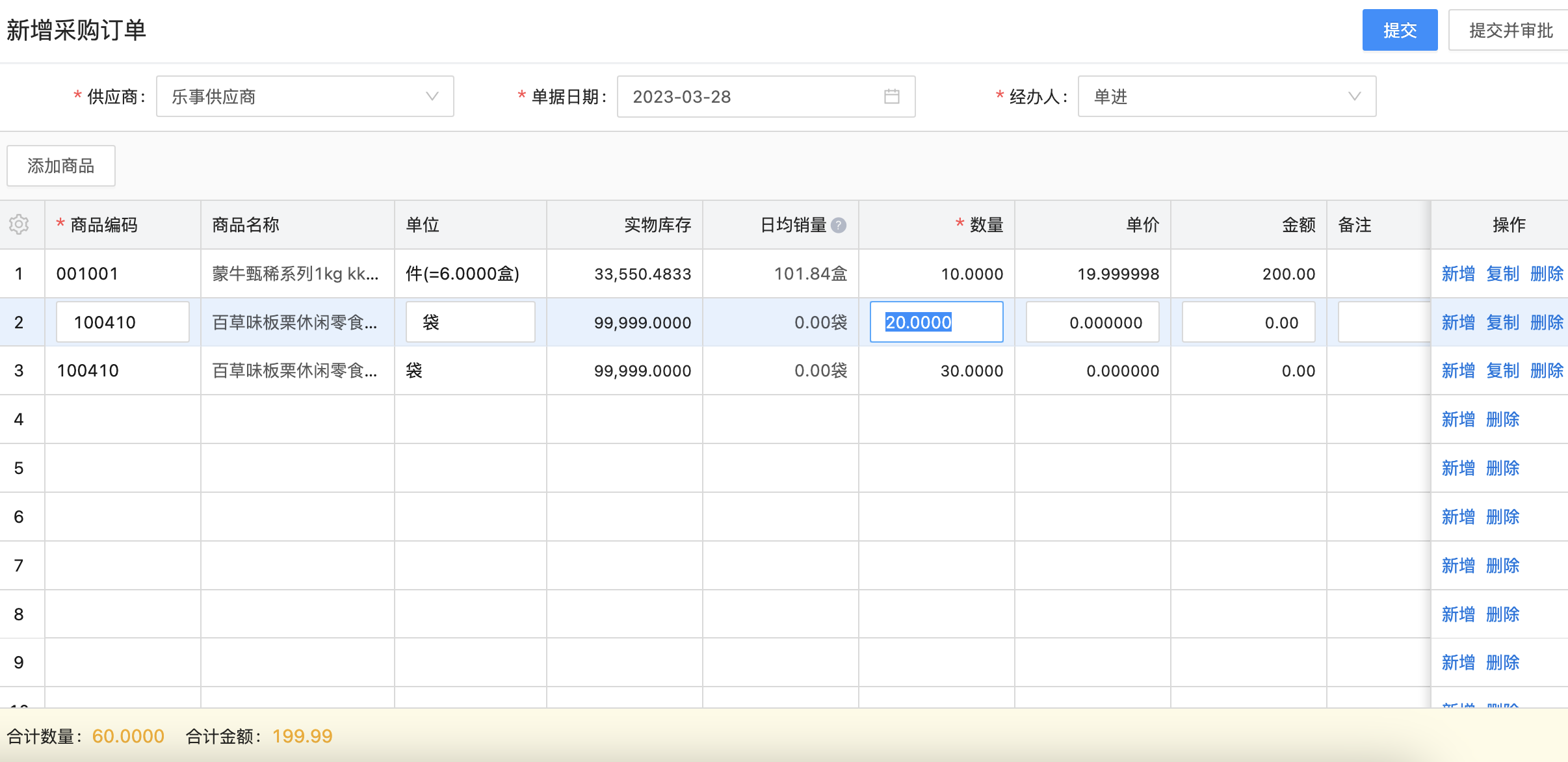Click amount input 0.00 in row 2

pos(1249,322)
